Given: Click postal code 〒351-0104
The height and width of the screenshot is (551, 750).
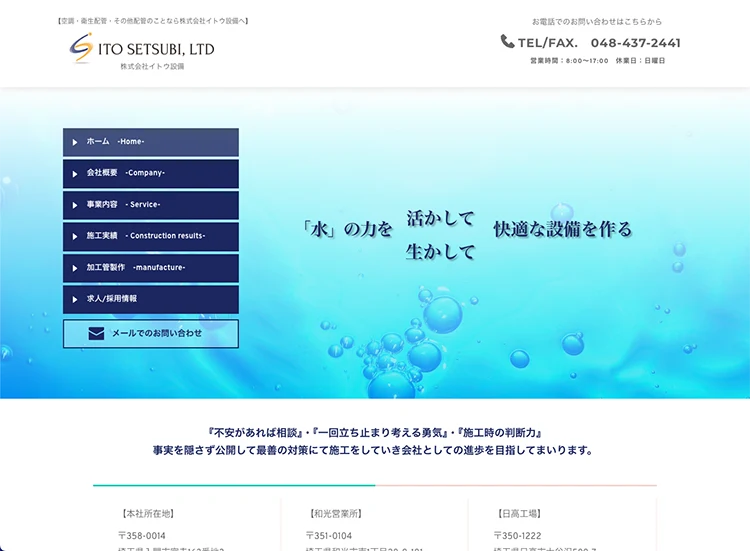Looking at the screenshot, I should 329,536.
